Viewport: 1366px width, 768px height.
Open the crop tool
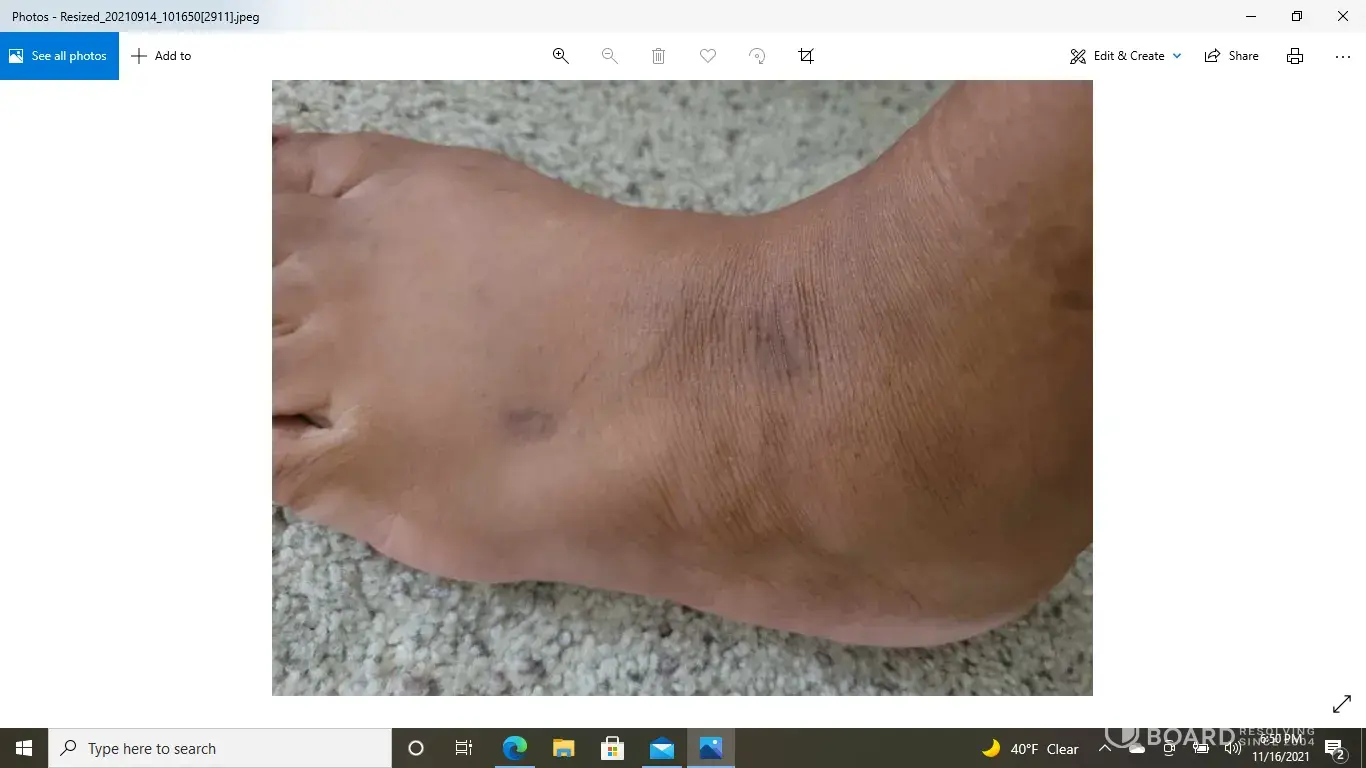(x=806, y=56)
